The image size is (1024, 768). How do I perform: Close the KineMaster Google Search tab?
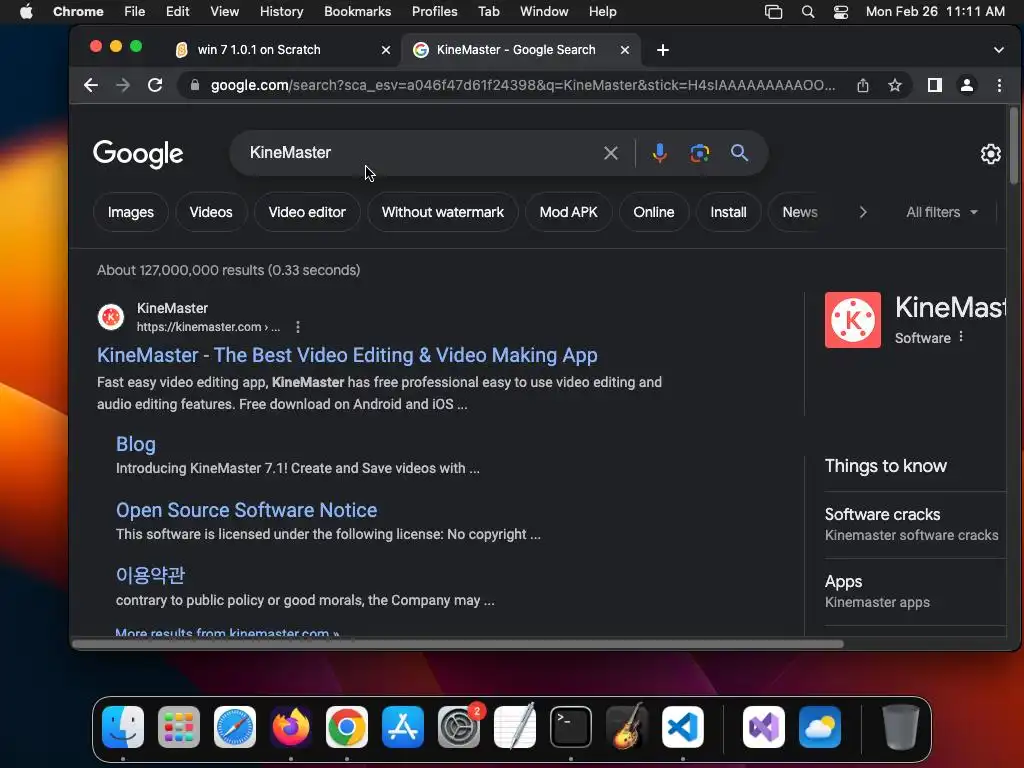(625, 50)
